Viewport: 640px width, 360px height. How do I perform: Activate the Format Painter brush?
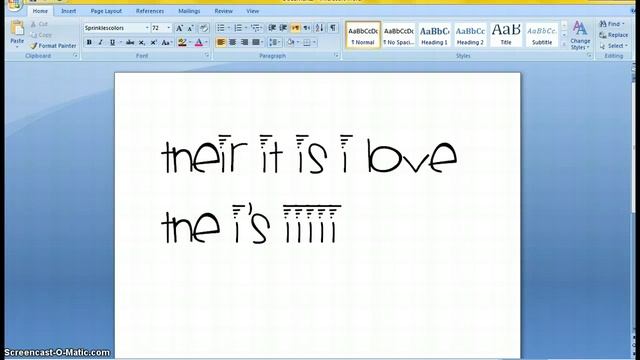53,46
